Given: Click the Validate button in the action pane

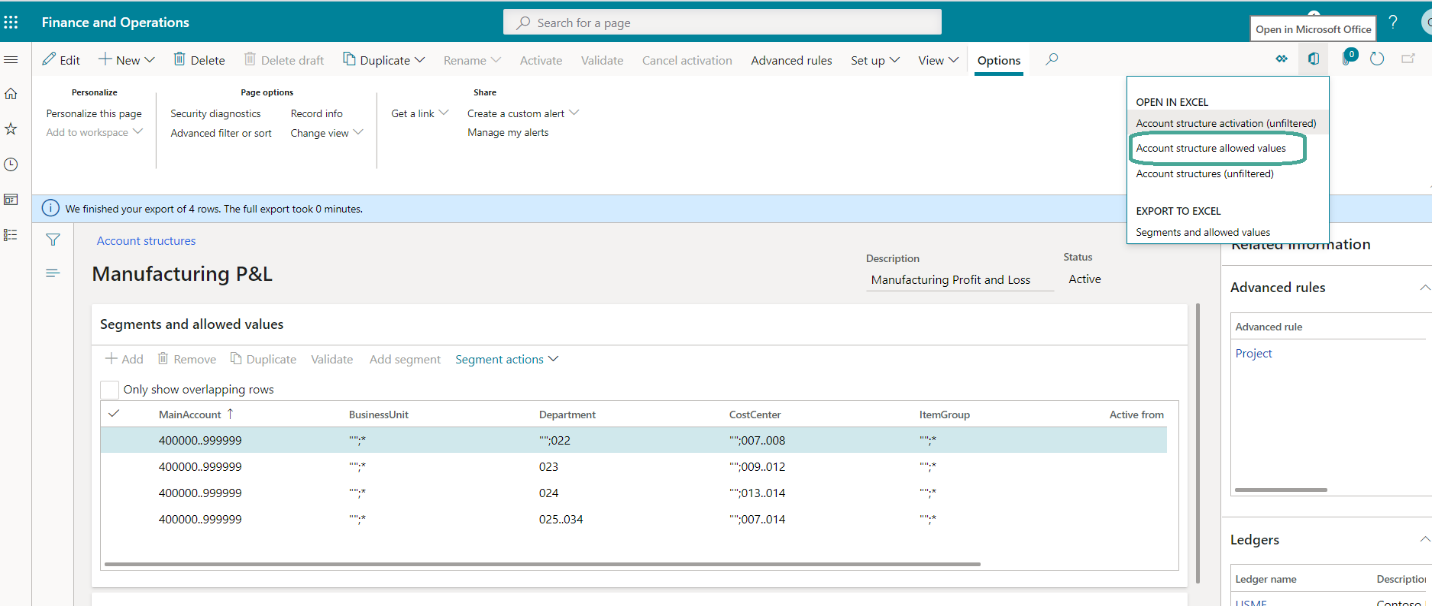Looking at the screenshot, I should pos(601,60).
